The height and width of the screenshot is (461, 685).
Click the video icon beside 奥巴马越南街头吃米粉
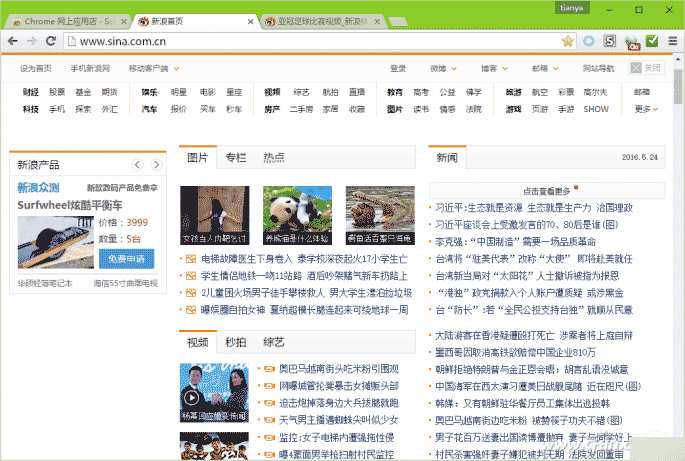(270, 369)
